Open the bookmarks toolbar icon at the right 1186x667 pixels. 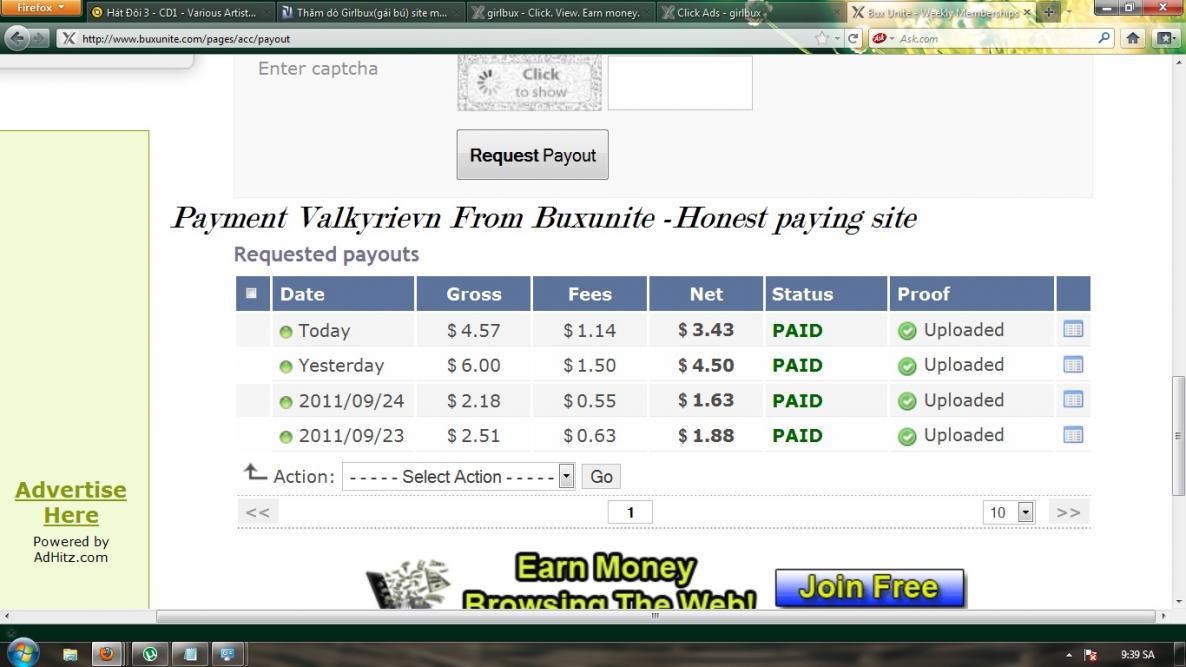pos(1166,38)
